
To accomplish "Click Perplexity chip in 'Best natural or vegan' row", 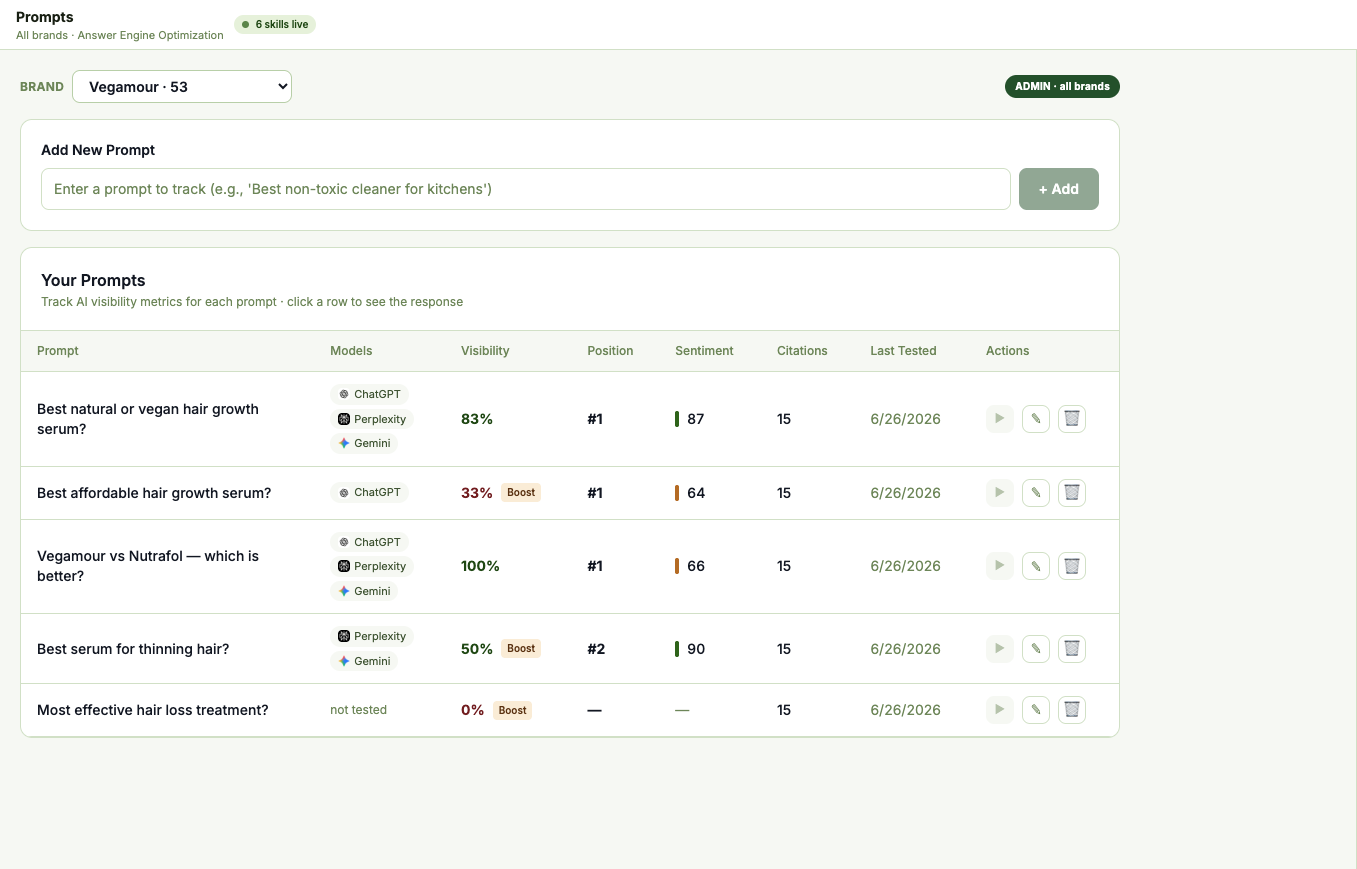I will [372, 419].
